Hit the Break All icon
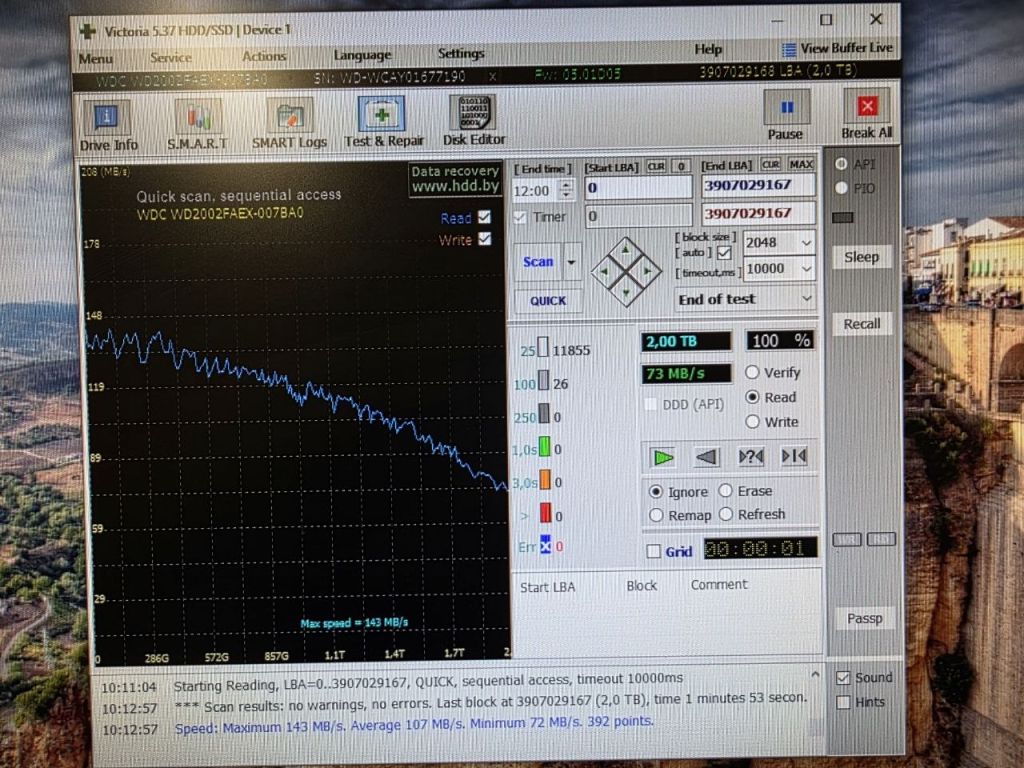This screenshot has height=768, width=1024. [x=867, y=116]
